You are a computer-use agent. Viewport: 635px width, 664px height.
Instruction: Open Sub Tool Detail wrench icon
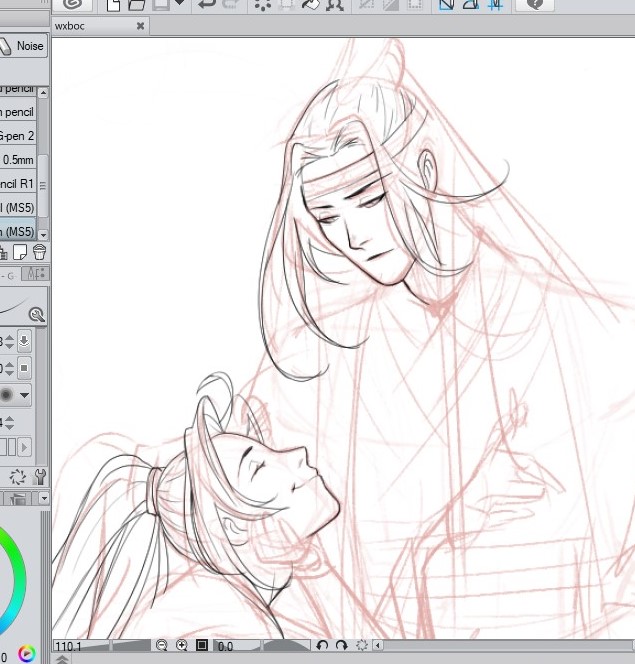[x=39, y=477]
